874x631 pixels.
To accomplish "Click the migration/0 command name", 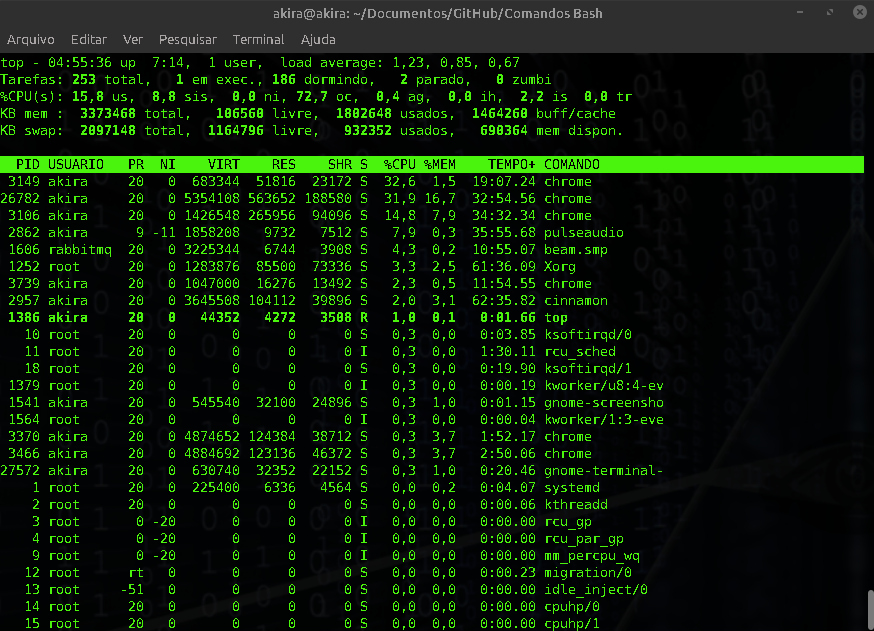I will click(x=588, y=572).
